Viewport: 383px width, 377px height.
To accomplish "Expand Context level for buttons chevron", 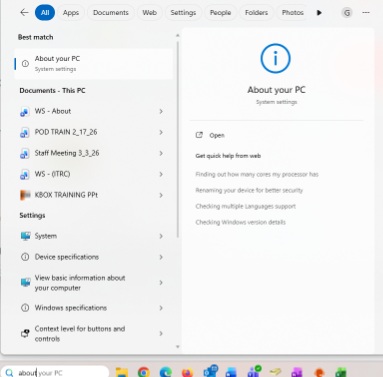I will [161, 334].
